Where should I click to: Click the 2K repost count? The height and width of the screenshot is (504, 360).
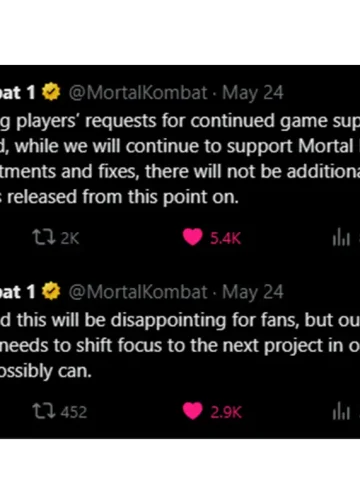point(70,238)
